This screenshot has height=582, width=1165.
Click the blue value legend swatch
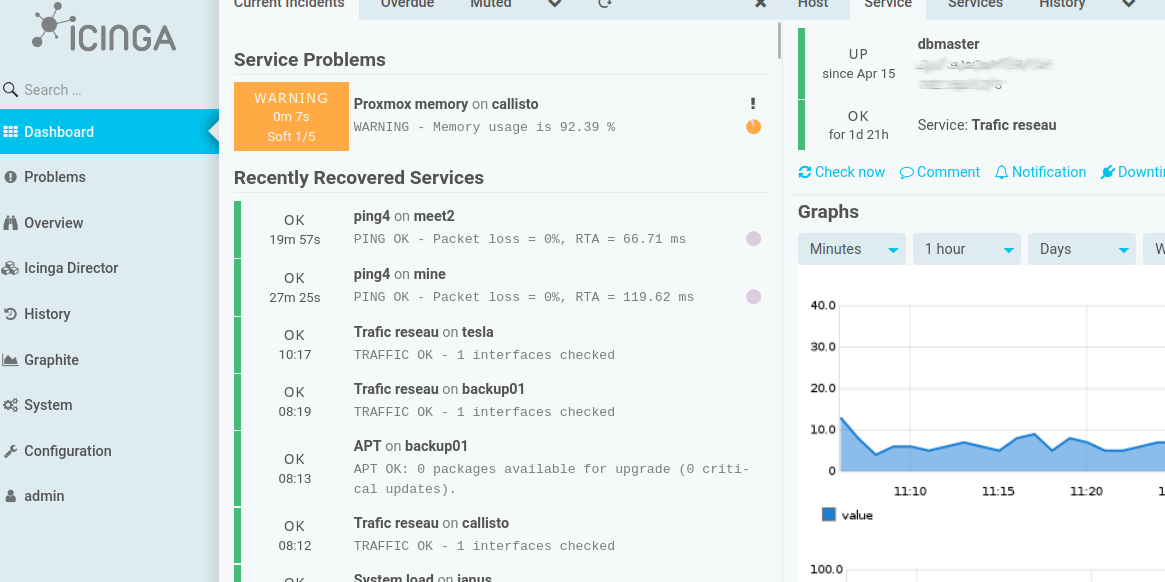coord(828,514)
